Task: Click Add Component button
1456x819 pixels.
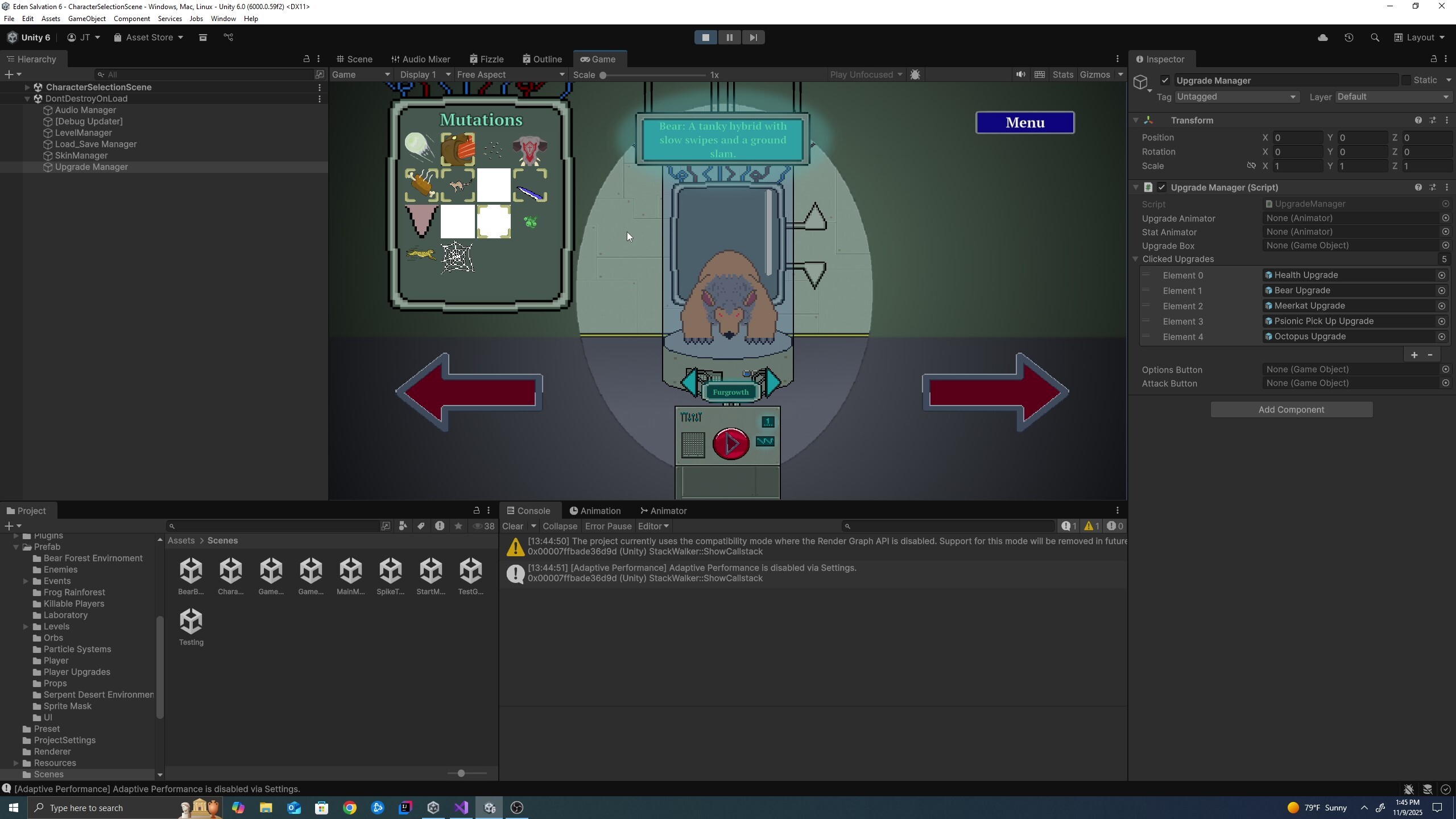Action: pos(1291,409)
